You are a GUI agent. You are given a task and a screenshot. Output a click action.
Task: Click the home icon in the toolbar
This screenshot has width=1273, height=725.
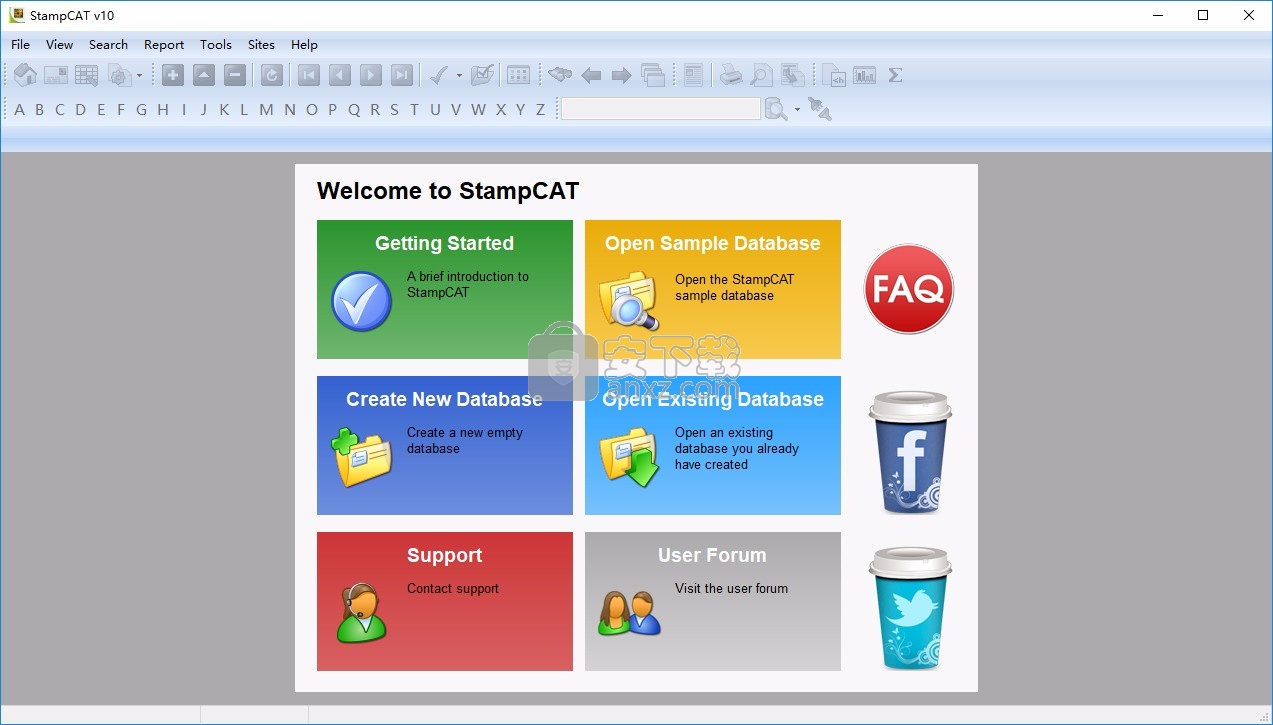(x=25, y=75)
